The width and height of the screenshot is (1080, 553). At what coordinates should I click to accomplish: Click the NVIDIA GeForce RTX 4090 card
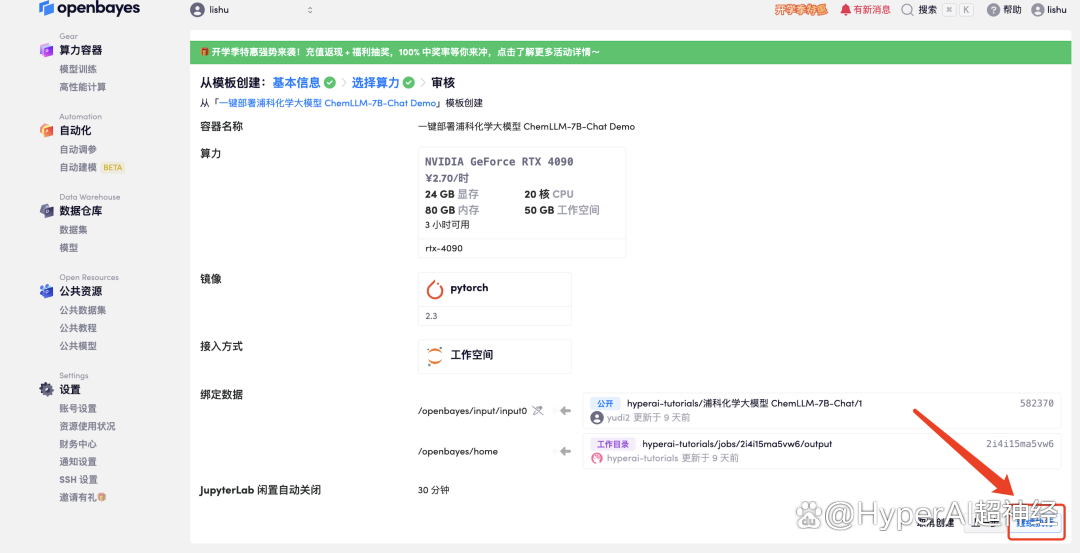tap(521, 202)
